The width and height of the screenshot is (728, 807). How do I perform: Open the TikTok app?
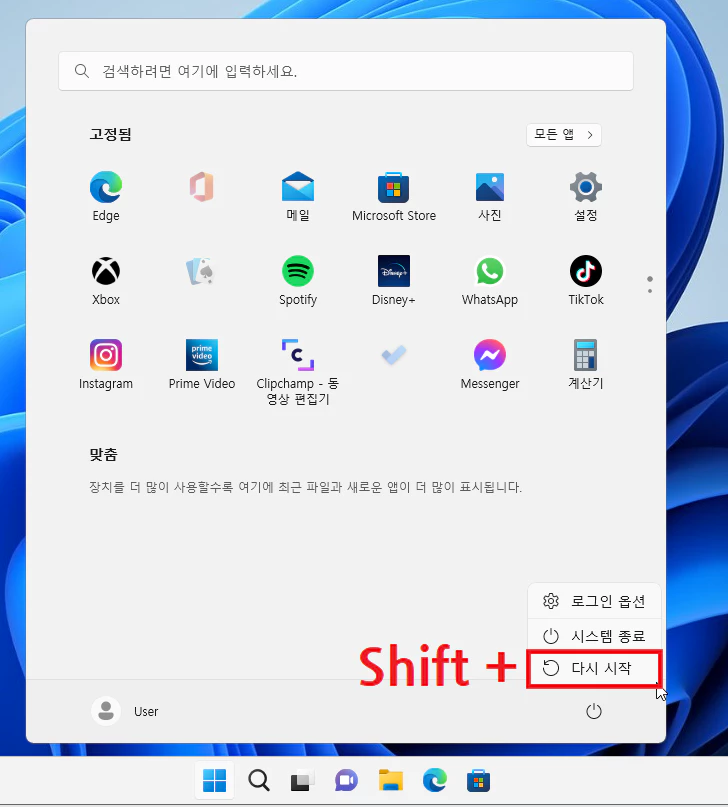point(585,280)
